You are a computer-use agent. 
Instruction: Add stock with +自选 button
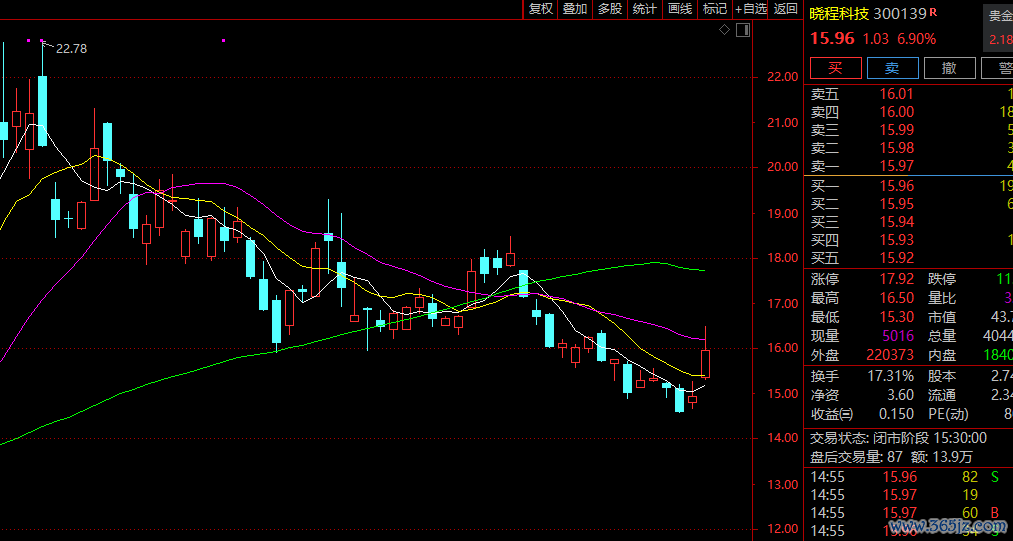click(751, 8)
